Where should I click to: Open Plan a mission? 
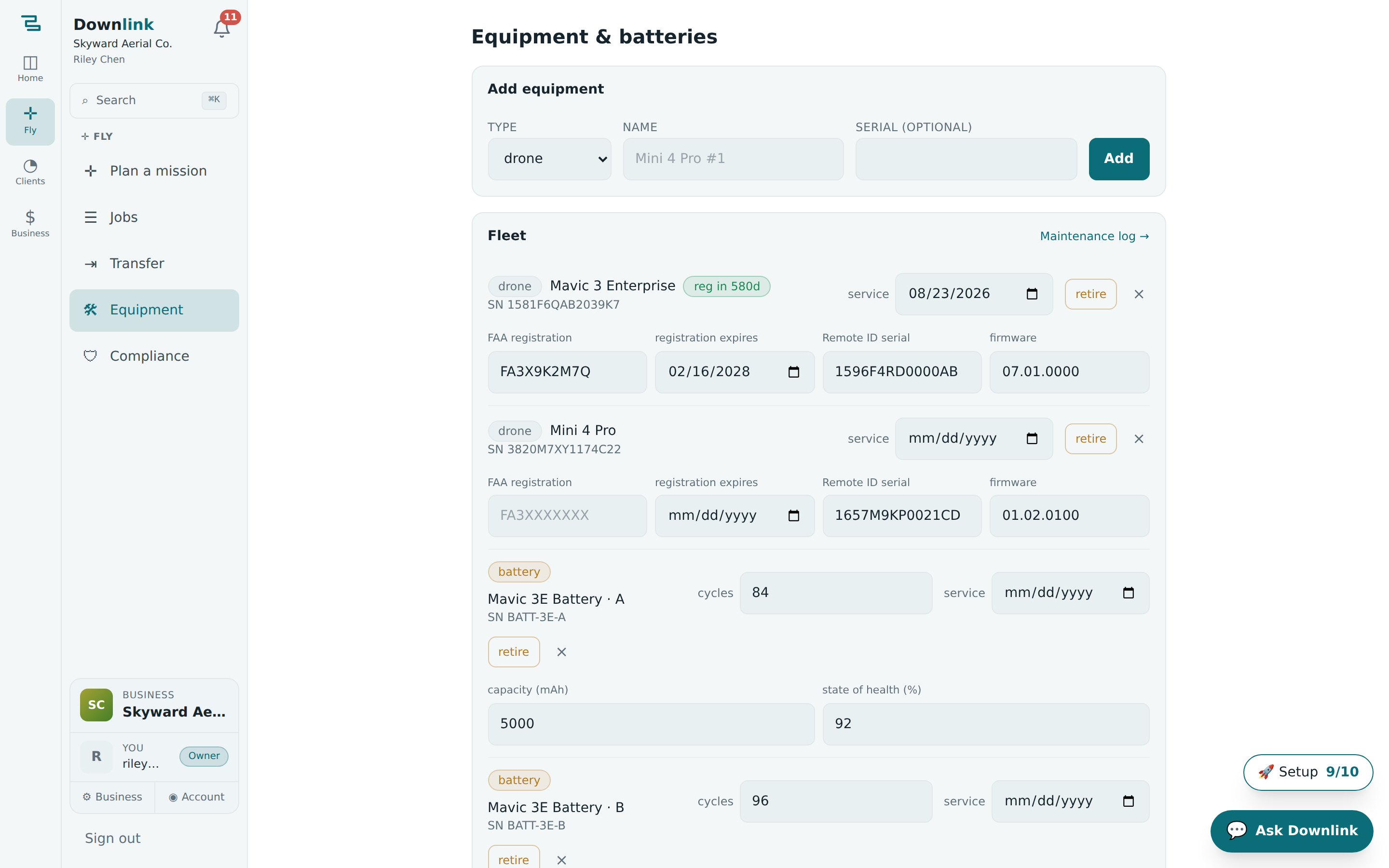[x=154, y=171]
